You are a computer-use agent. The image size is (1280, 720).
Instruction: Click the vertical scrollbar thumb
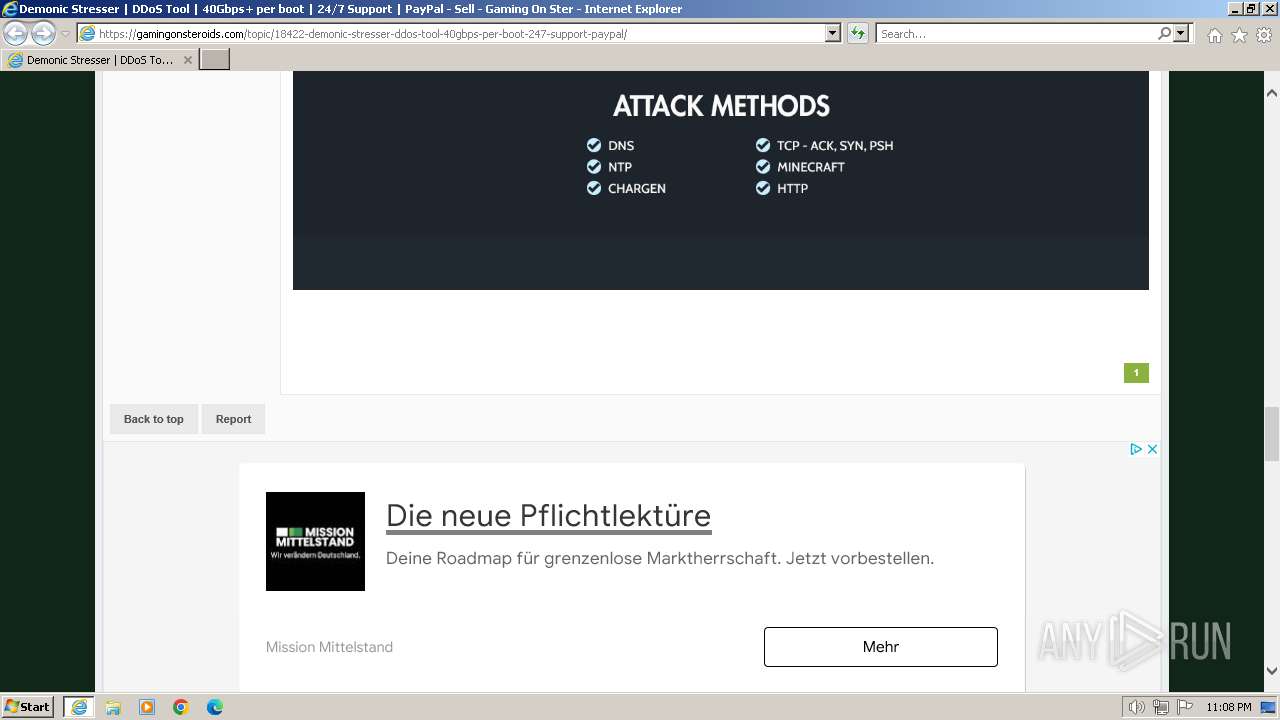[x=1272, y=434]
